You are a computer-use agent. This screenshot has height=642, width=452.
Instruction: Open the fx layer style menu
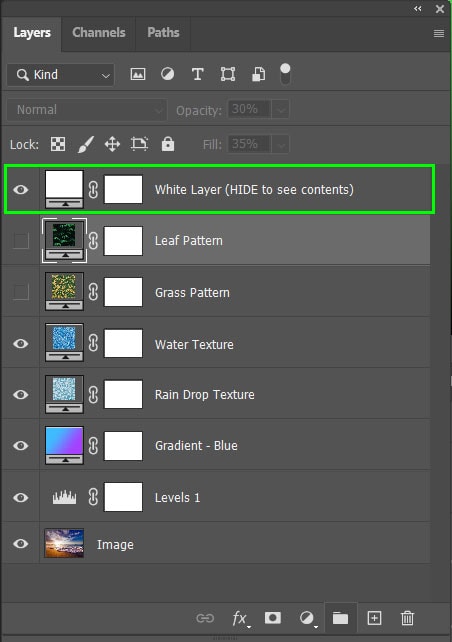coord(240,618)
